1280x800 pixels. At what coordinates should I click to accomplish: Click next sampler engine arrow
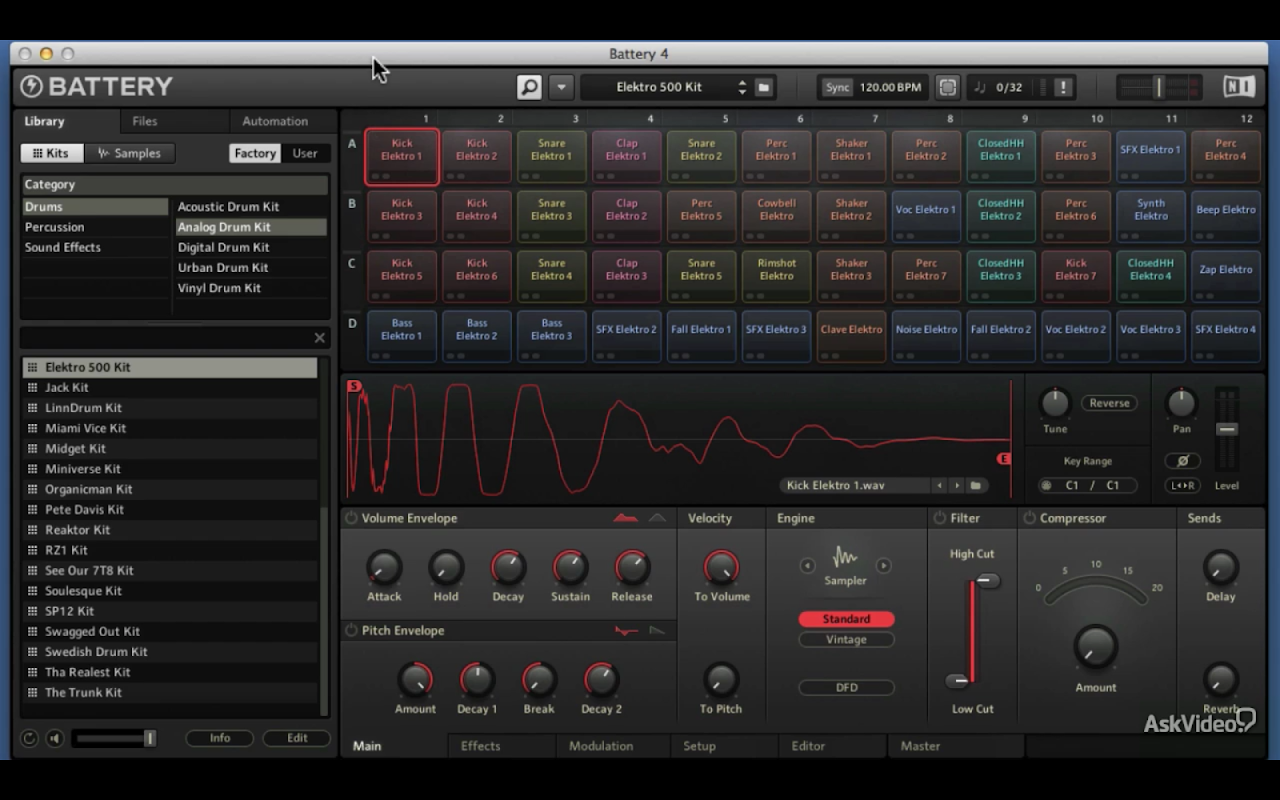[x=884, y=566]
